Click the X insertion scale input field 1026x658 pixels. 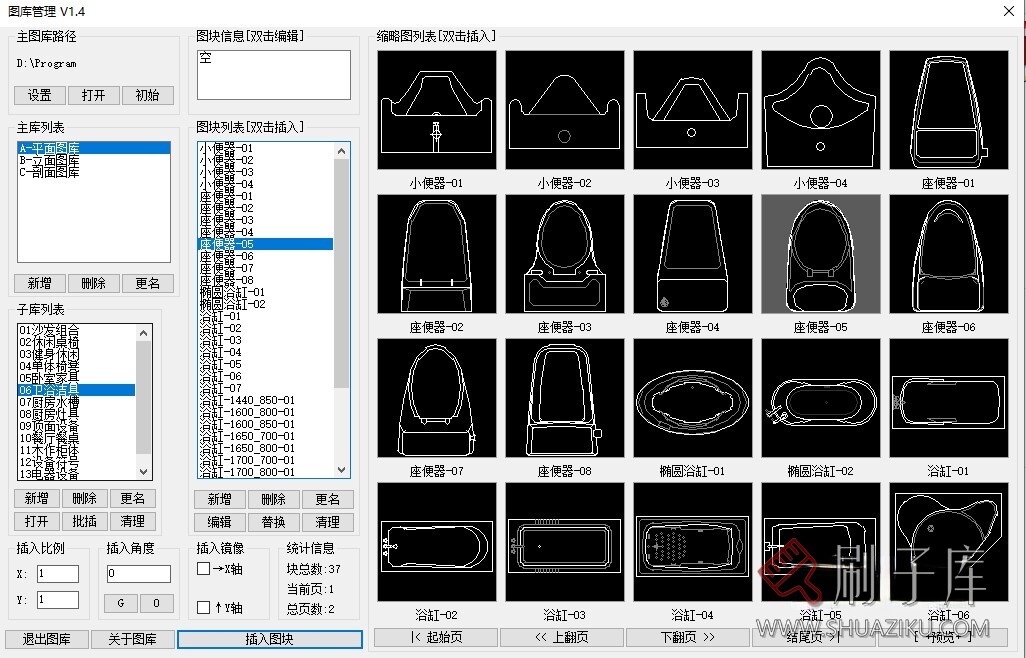point(57,573)
